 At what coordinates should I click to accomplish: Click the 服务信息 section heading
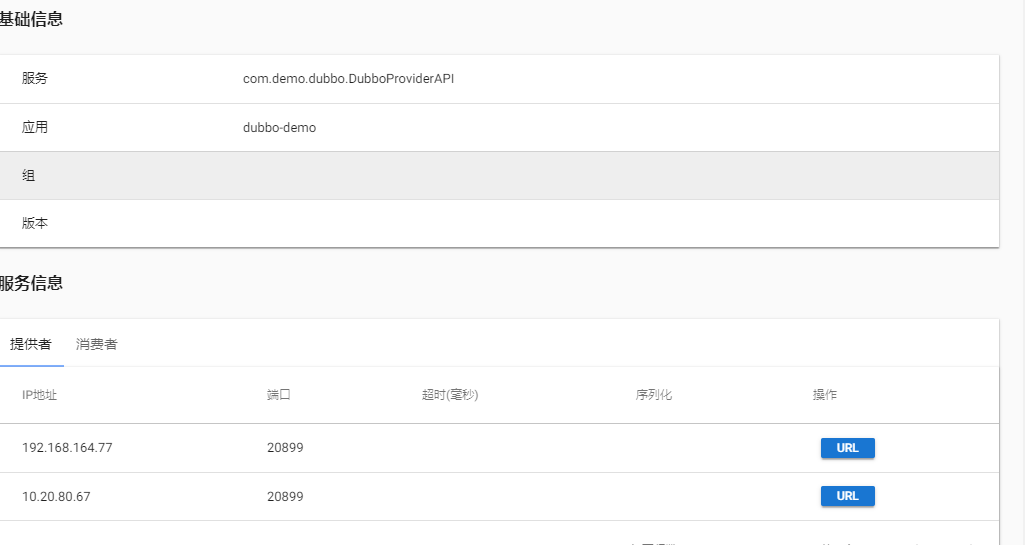pos(32,283)
